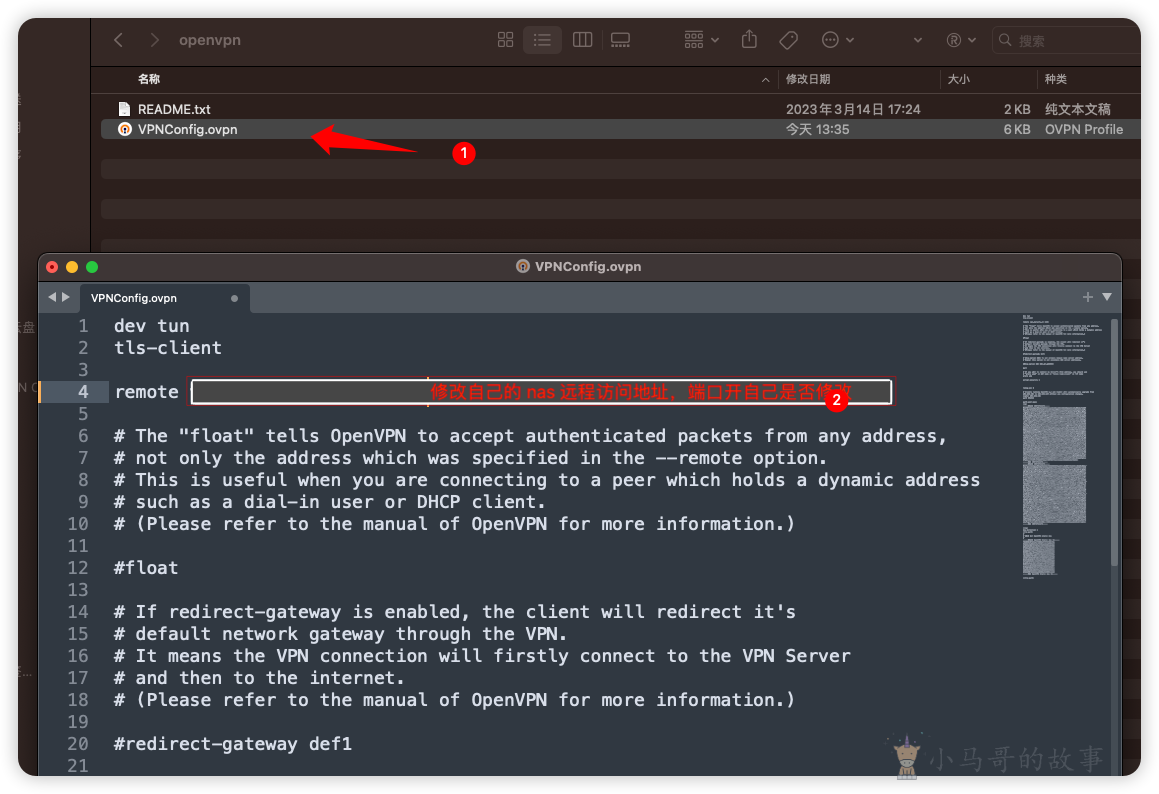Switch to the next editor tab arrow
This screenshot has width=1159, height=794.
pos(66,297)
